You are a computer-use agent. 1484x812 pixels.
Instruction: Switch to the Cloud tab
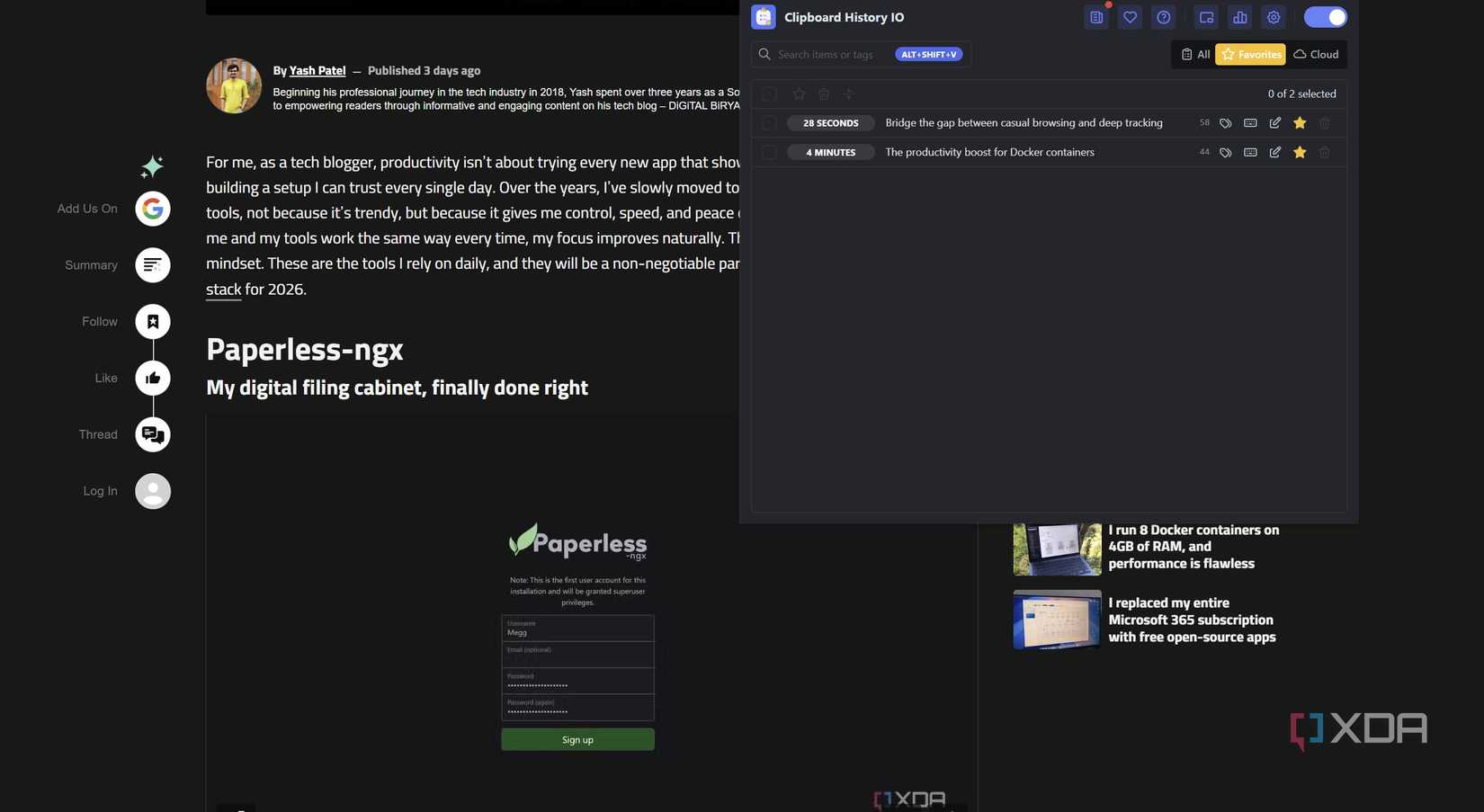1315,54
